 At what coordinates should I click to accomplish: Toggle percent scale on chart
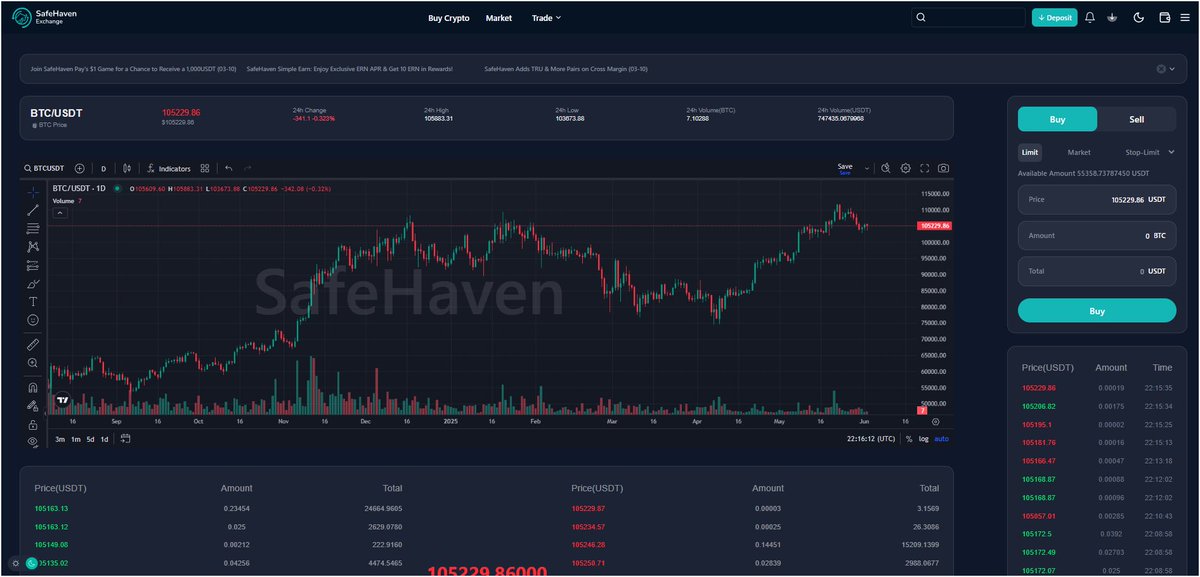tap(909, 439)
